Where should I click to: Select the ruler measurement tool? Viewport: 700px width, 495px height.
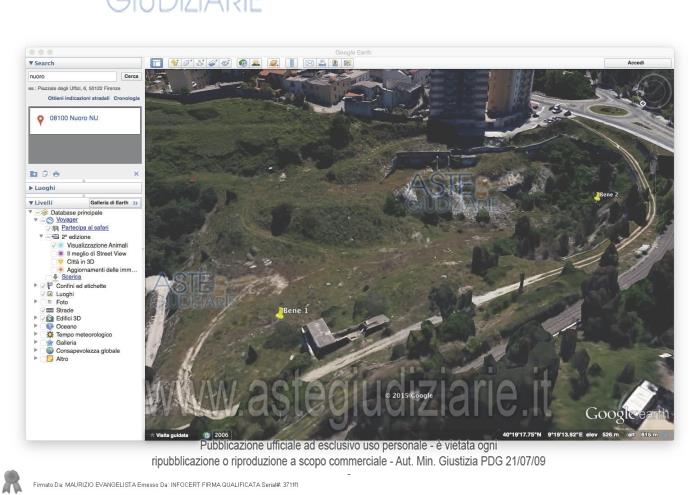(291, 62)
